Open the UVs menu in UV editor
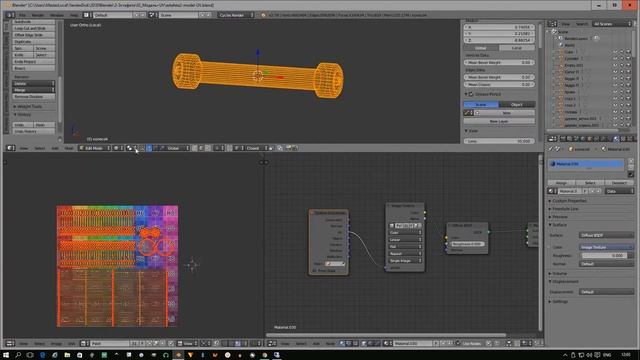The width and height of the screenshot is (640, 360). [x=71, y=344]
